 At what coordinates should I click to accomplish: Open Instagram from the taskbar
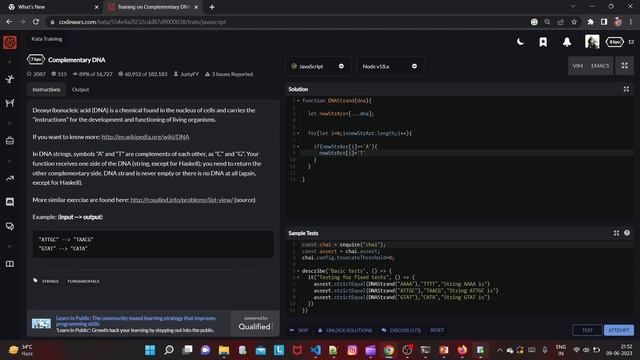click(352, 350)
